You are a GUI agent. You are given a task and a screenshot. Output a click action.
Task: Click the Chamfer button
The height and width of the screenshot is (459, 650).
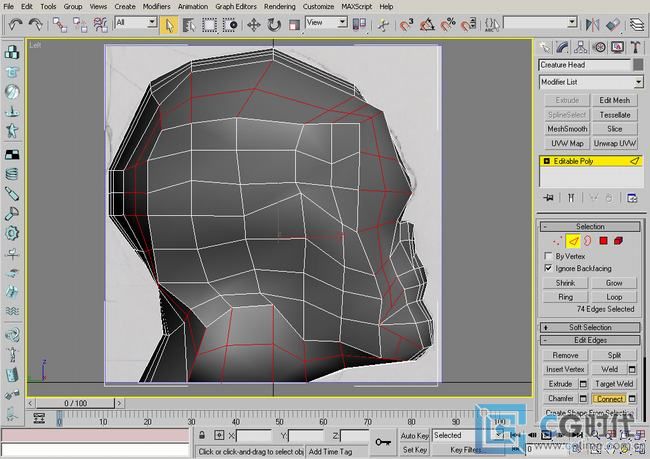560,398
